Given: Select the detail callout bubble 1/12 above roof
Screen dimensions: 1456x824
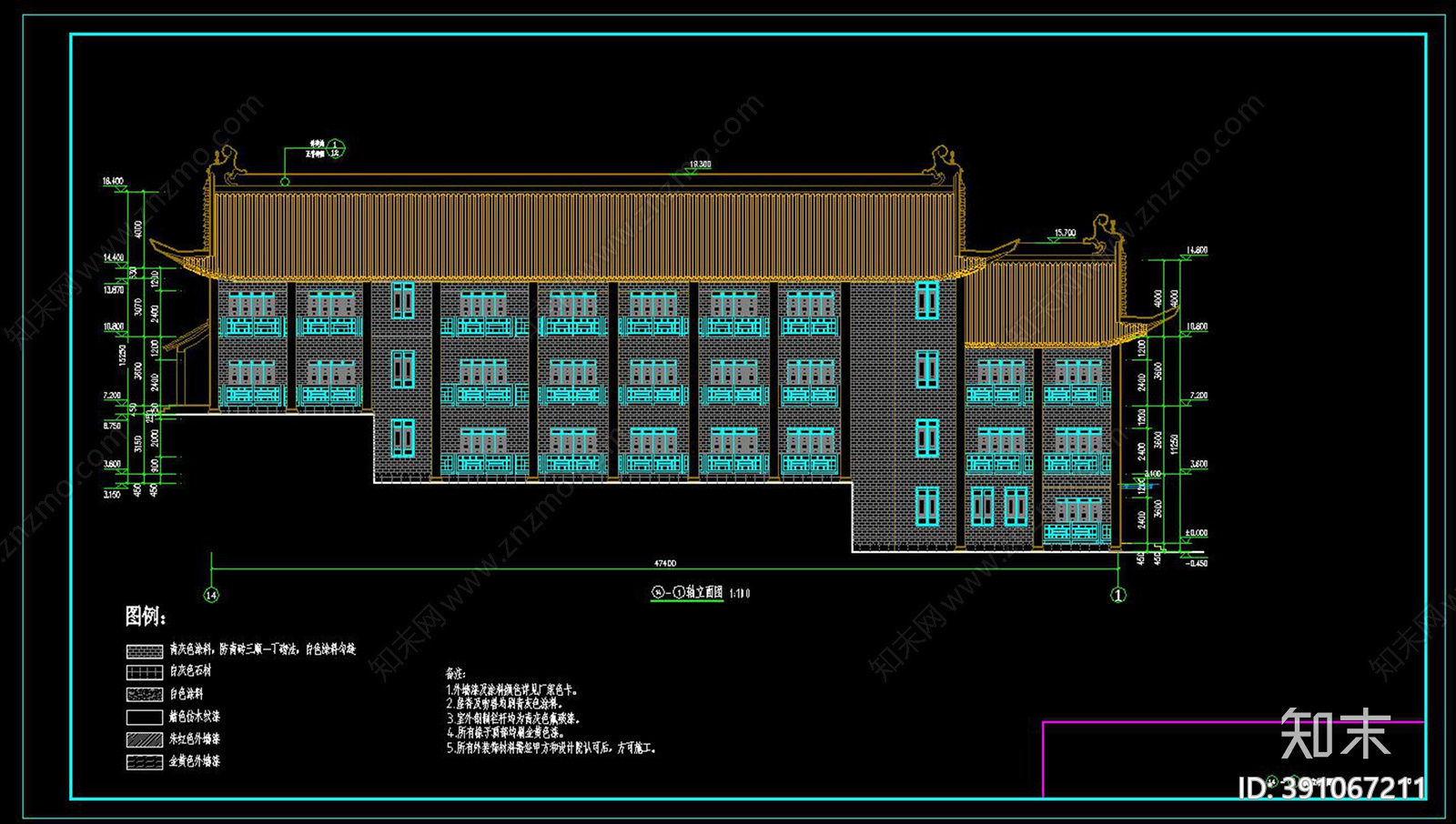Looking at the screenshot, I should (336, 148).
